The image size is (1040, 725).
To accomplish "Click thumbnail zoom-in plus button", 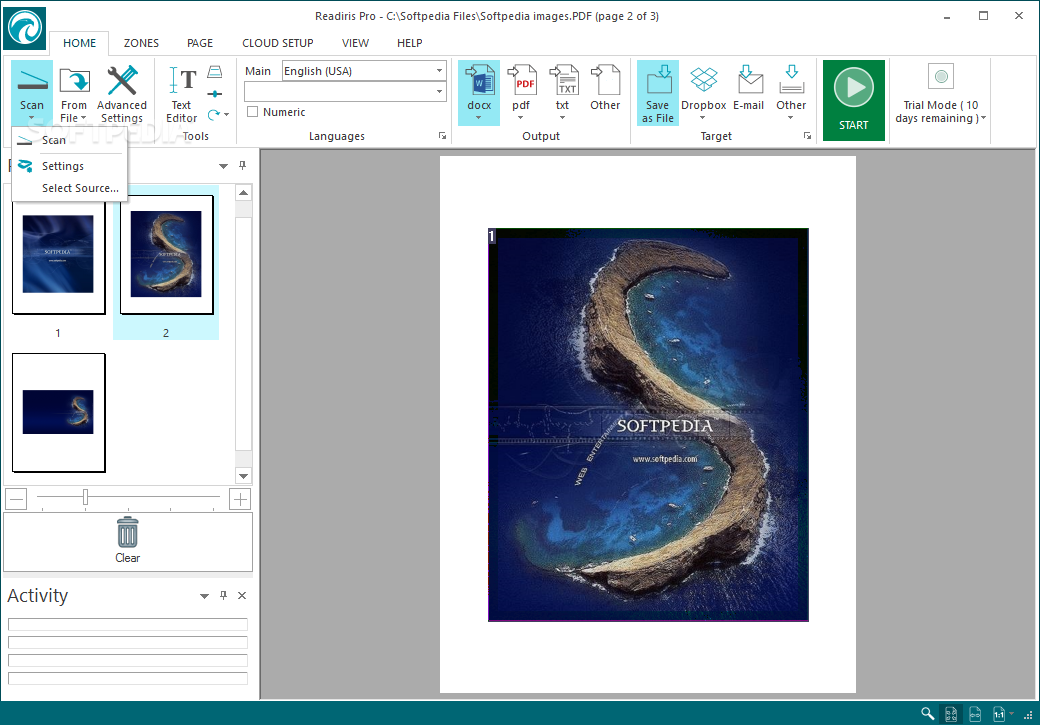I will coord(240,499).
